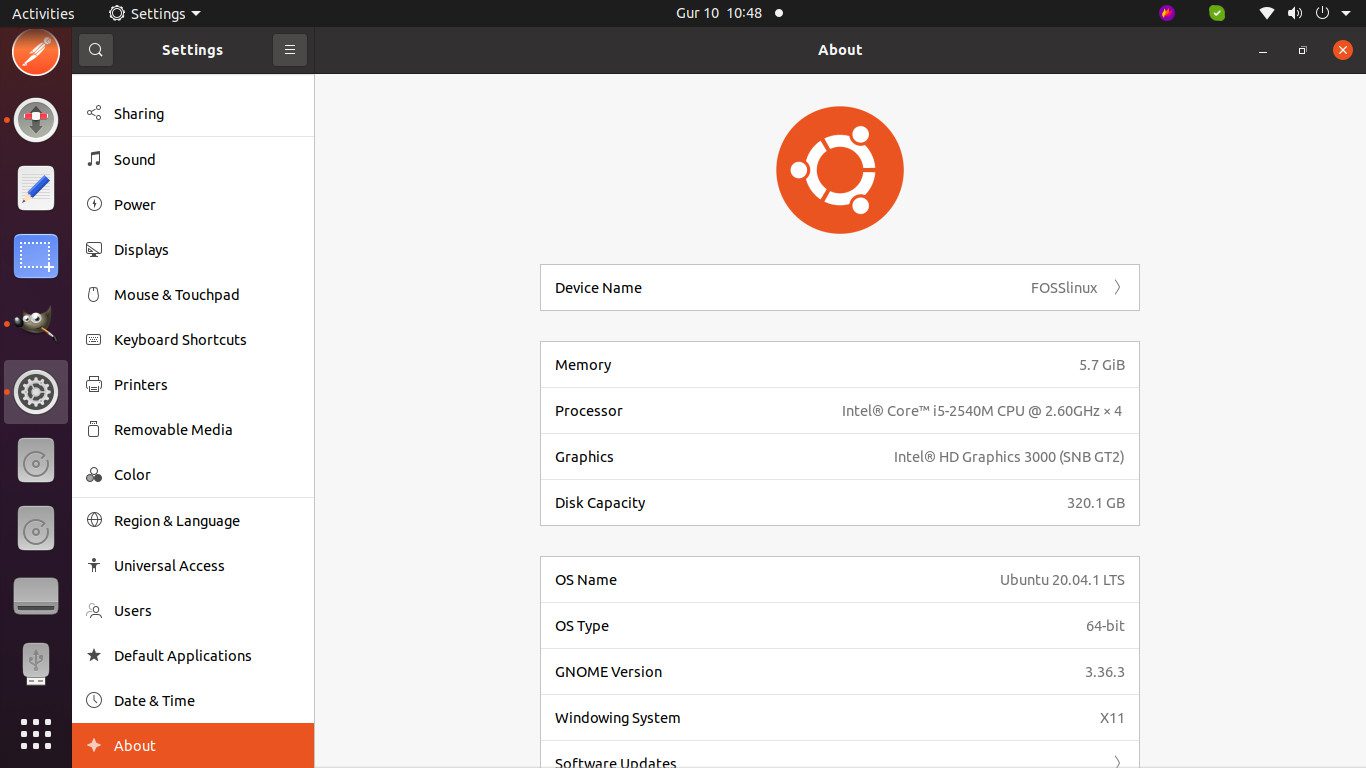Launch Postman from the dock
1366x768 pixels.
(36, 53)
